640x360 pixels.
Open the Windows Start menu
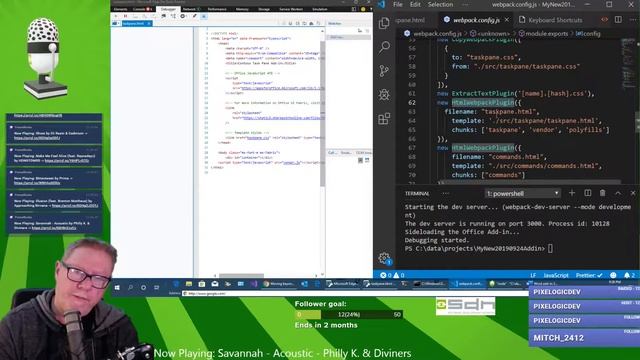click(x=117, y=287)
